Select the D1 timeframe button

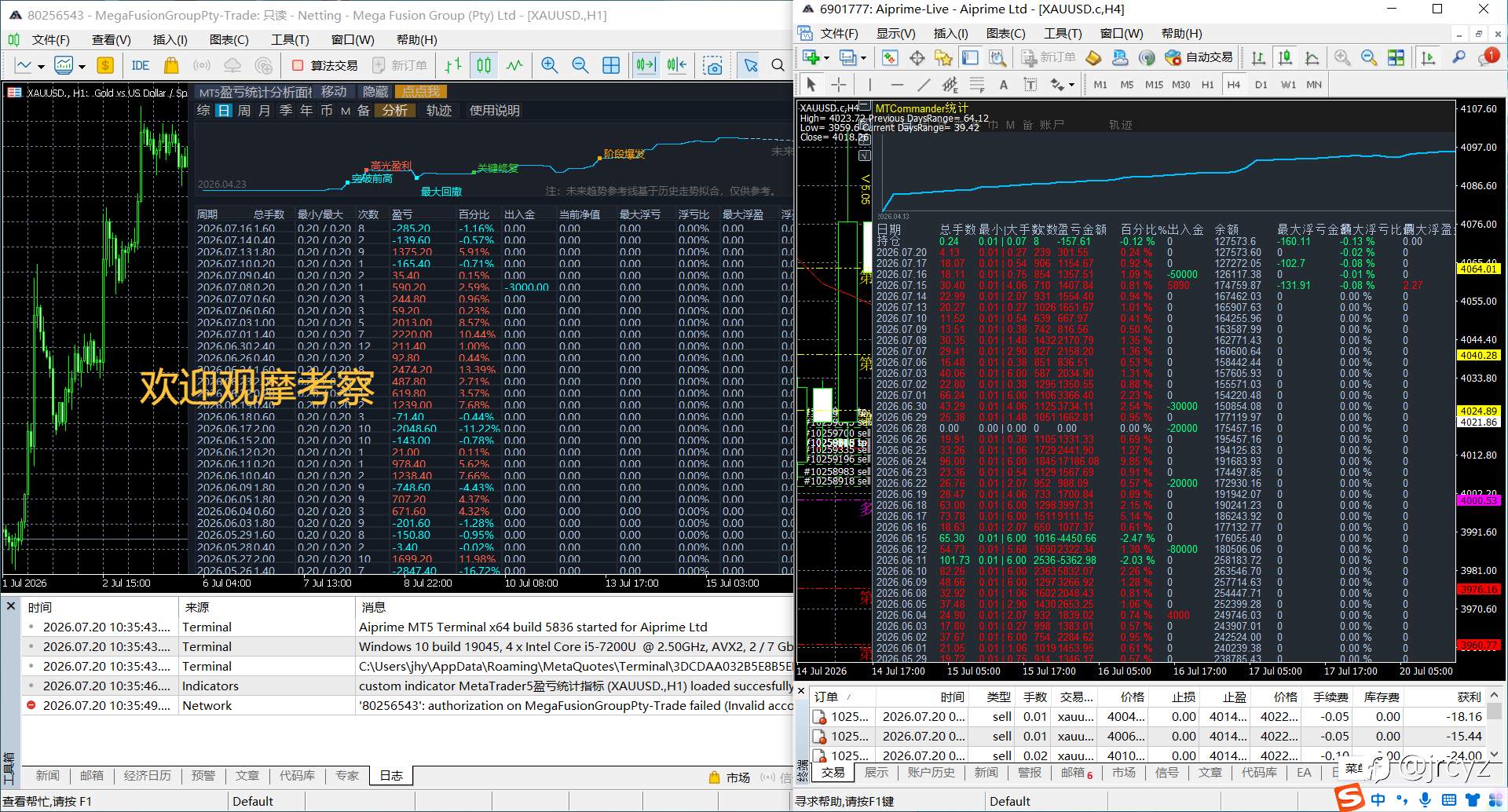(x=1261, y=85)
